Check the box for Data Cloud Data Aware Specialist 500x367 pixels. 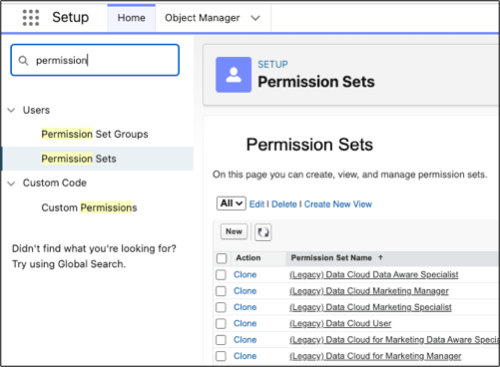pyautogui.click(x=221, y=275)
